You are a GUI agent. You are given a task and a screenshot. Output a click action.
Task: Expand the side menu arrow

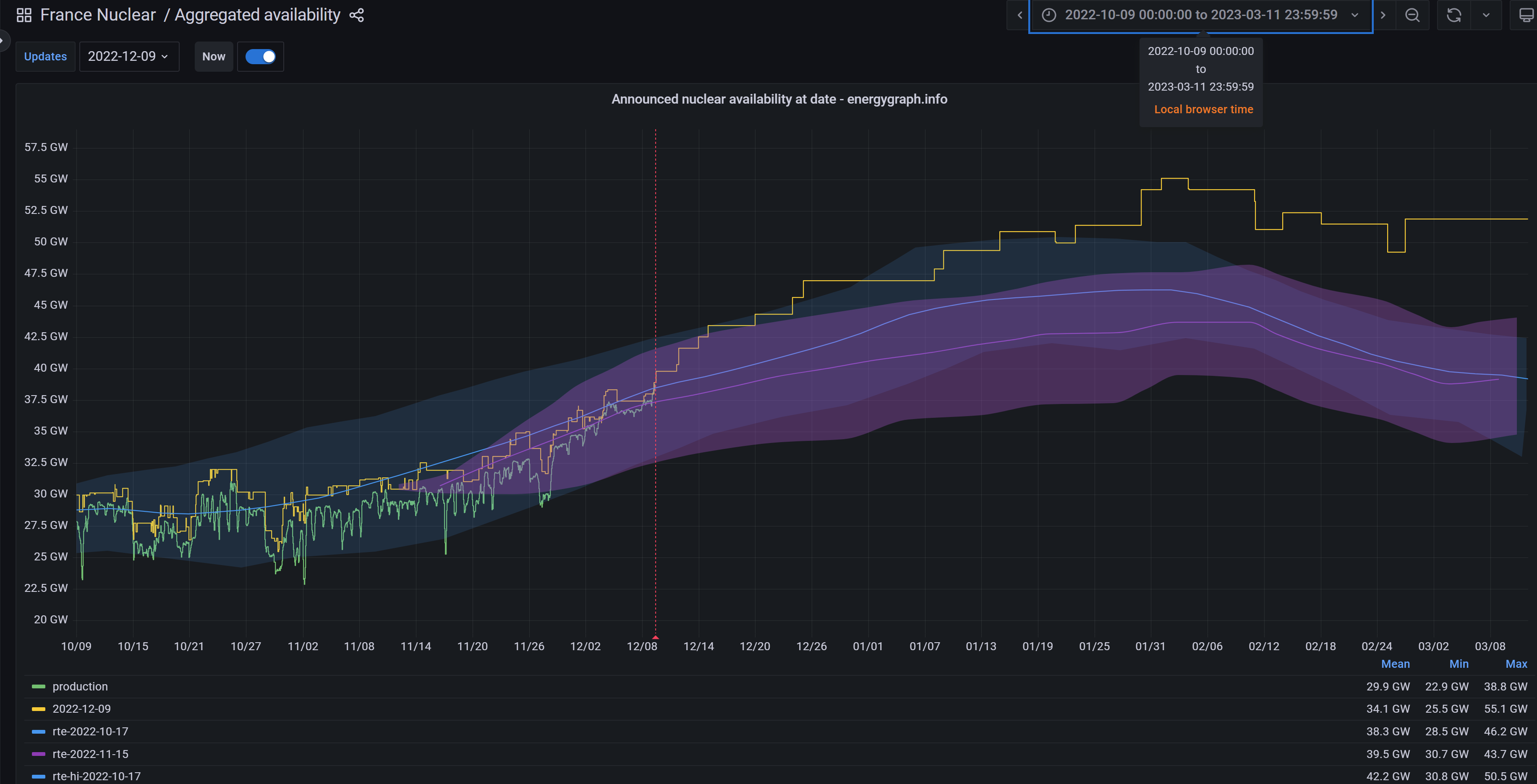[x=3, y=41]
